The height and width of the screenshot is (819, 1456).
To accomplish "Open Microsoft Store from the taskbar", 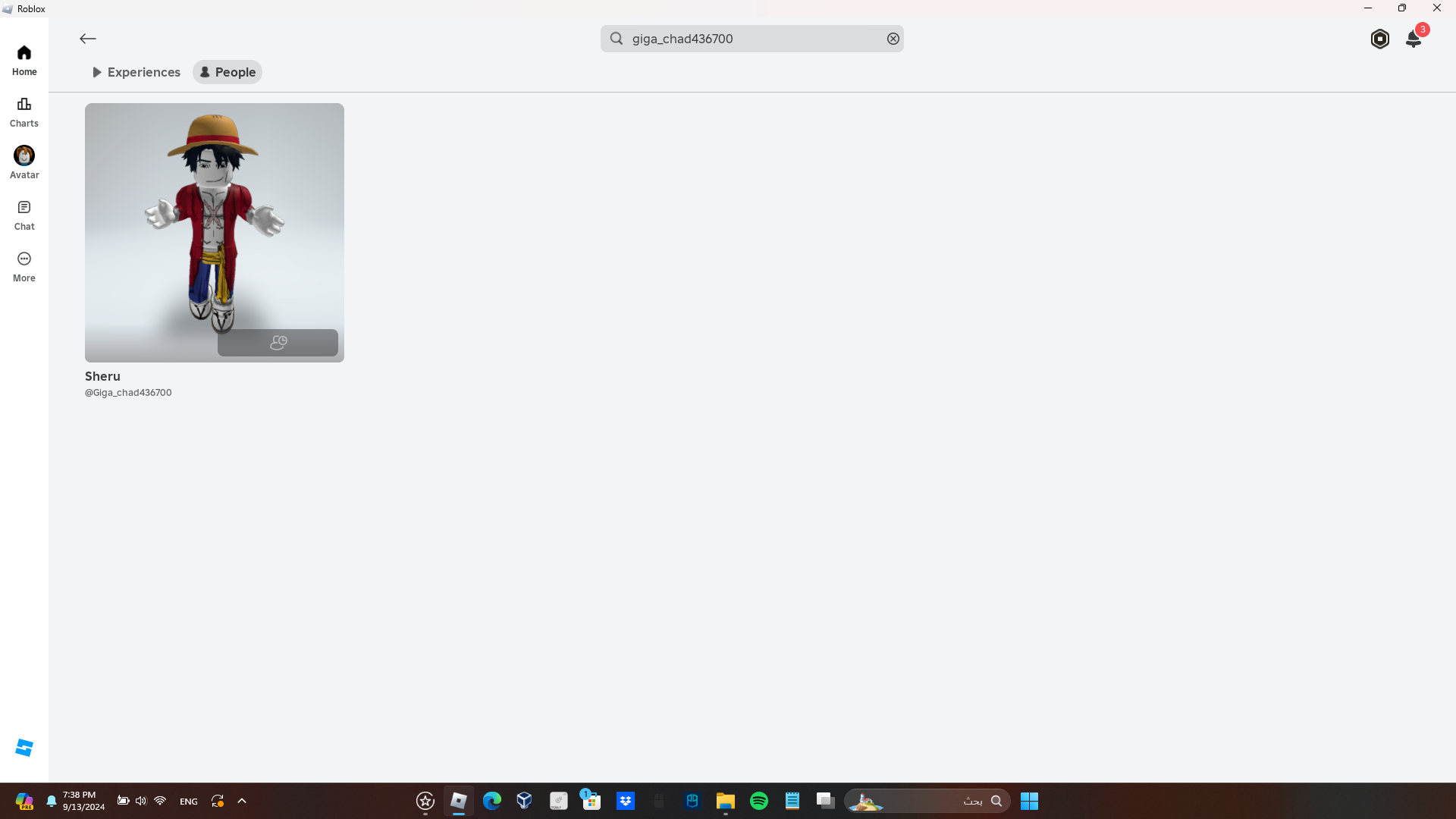I will (592, 801).
